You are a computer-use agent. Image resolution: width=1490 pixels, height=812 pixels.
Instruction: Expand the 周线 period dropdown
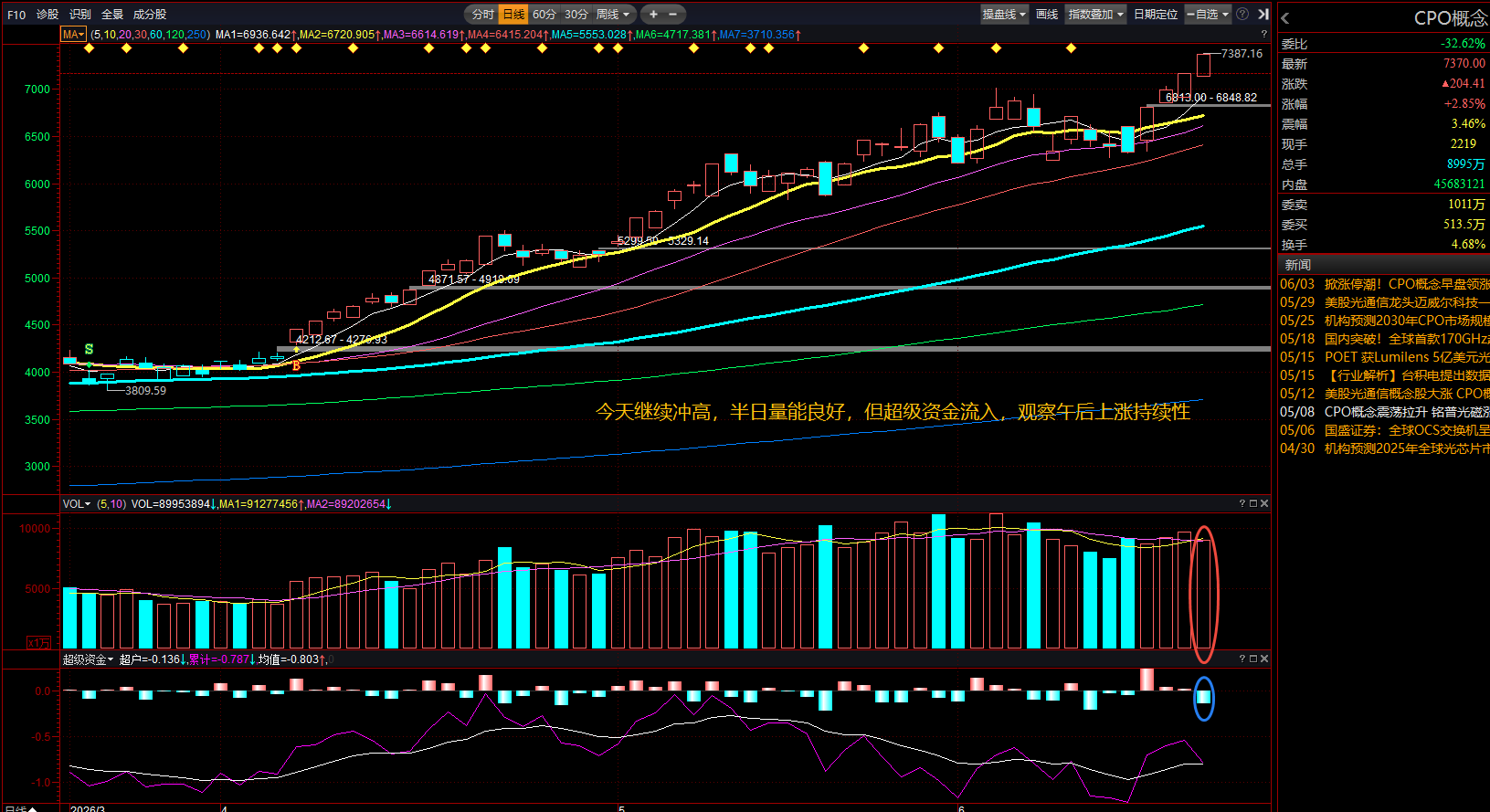(613, 14)
